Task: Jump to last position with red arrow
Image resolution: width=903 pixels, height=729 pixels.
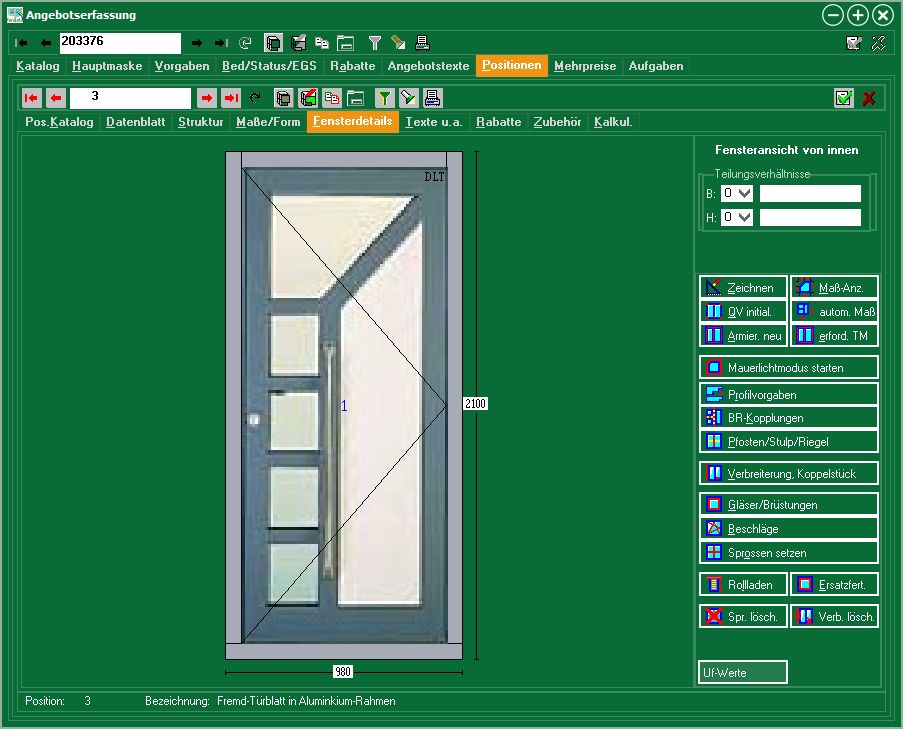Action: click(231, 98)
